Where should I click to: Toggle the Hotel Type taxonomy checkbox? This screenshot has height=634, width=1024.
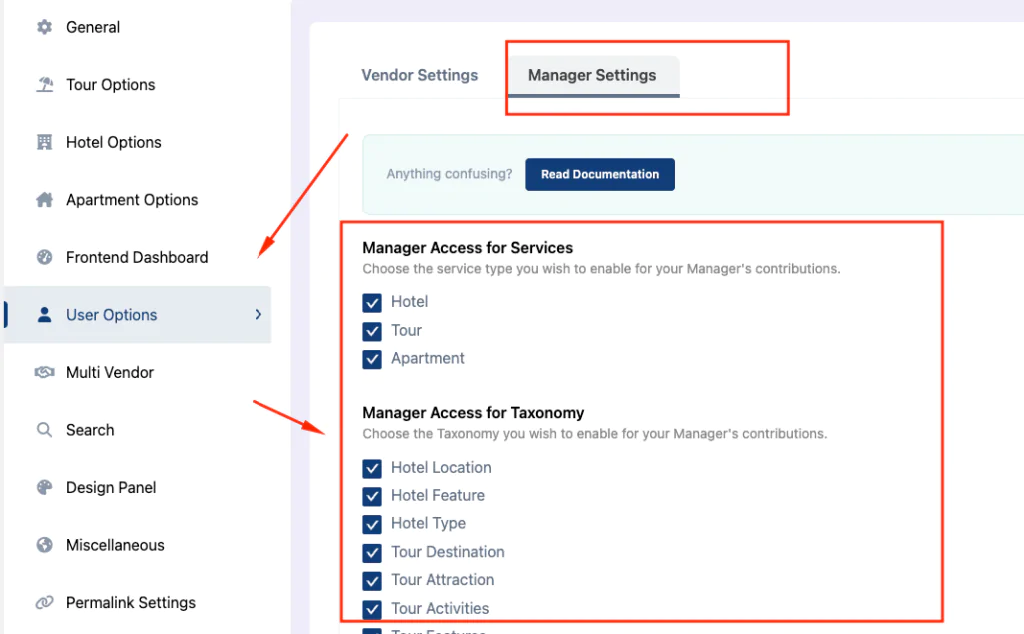[x=372, y=524]
